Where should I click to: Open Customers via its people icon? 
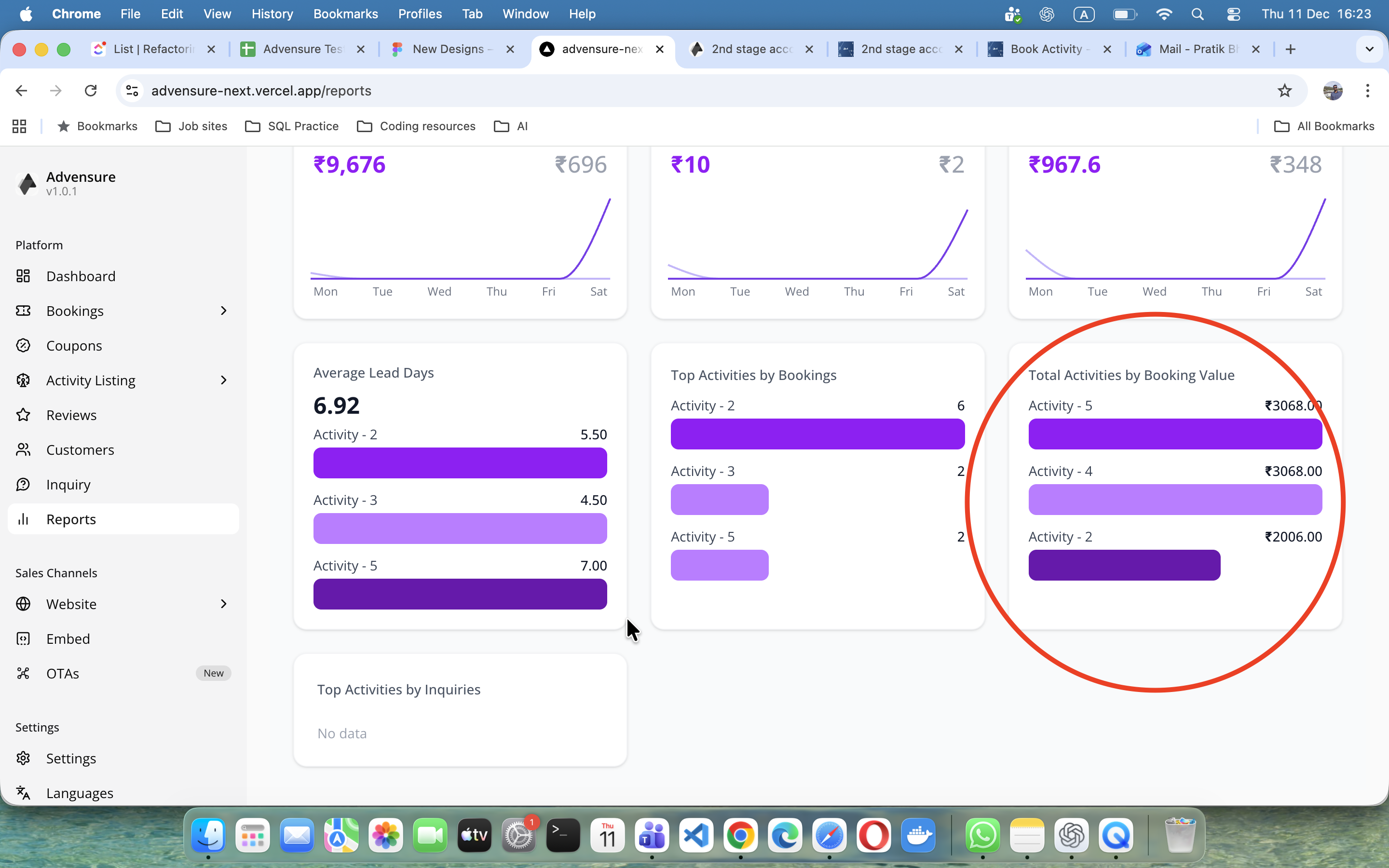click(x=23, y=449)
